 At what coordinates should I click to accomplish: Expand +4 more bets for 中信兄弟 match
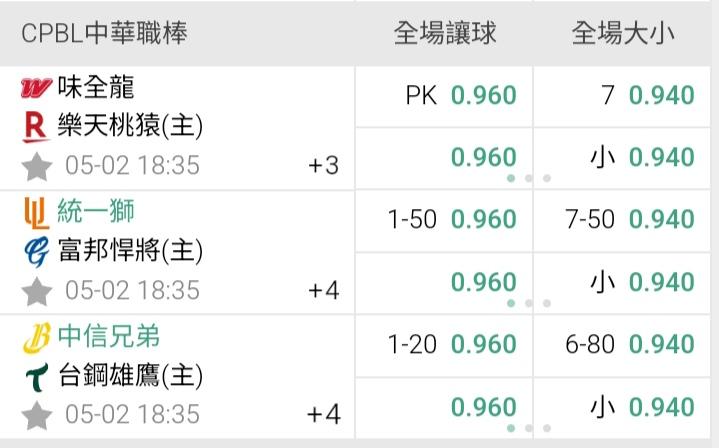324,415
